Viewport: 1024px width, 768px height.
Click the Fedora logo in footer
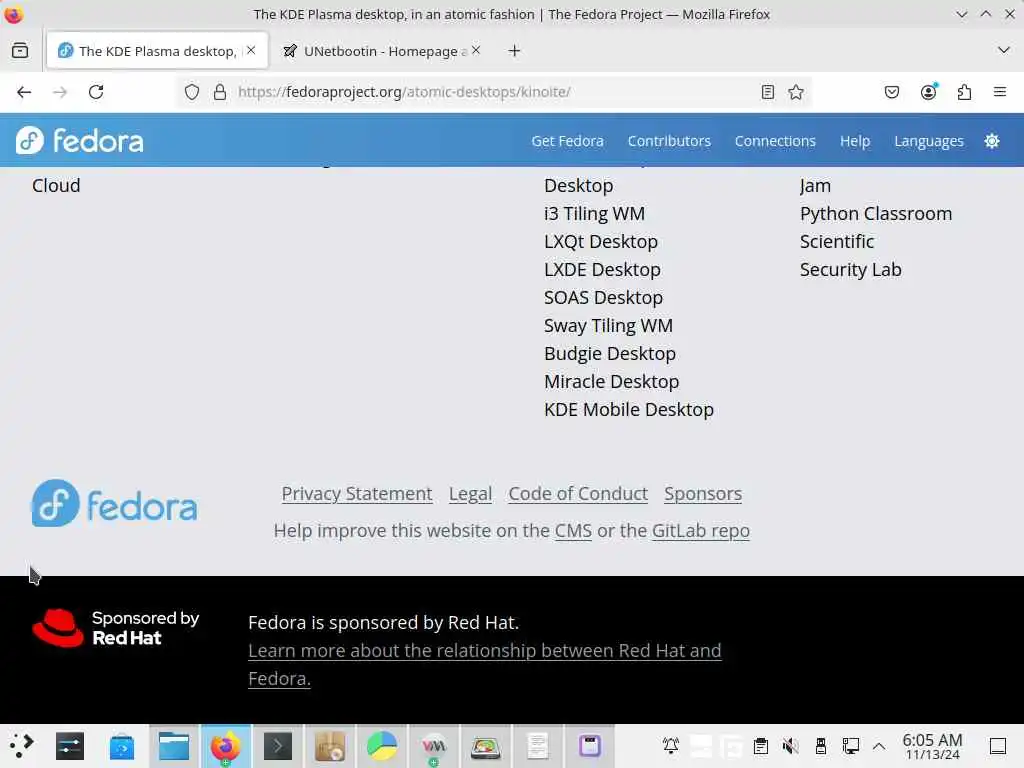pyautogui.click(x=114, y=504)
